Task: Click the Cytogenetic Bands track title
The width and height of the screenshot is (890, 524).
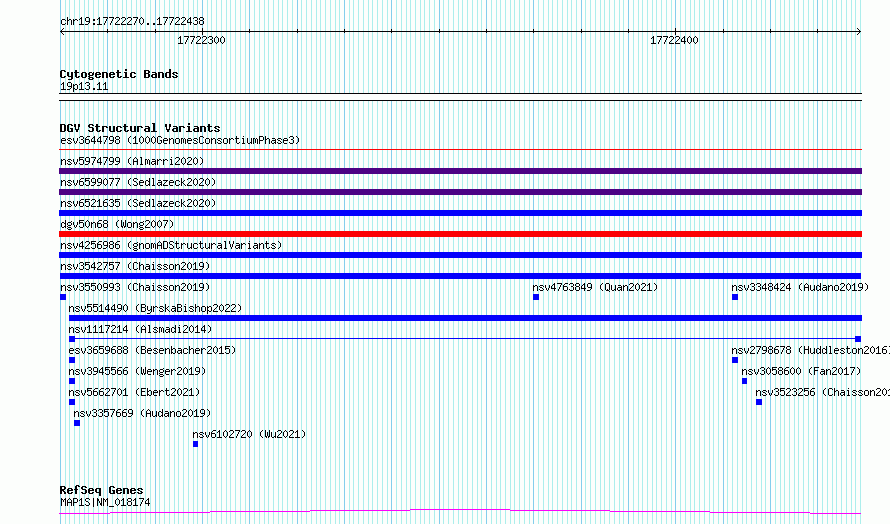Action: point(119,74)
